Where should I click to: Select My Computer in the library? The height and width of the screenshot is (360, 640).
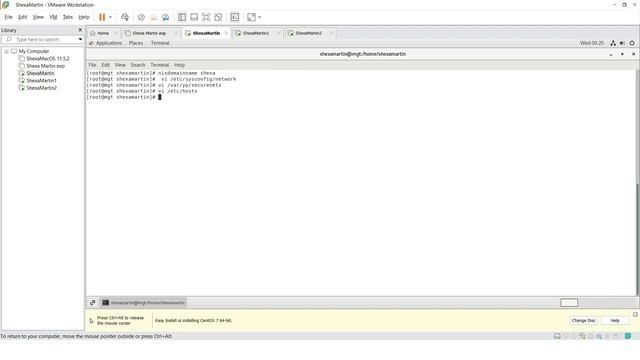click(33, 51)
